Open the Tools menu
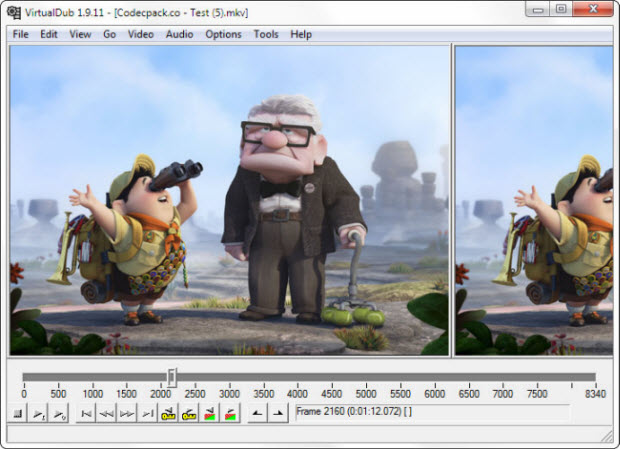The width and height of the screenshot is (620, 449). (x=266, y=34)
